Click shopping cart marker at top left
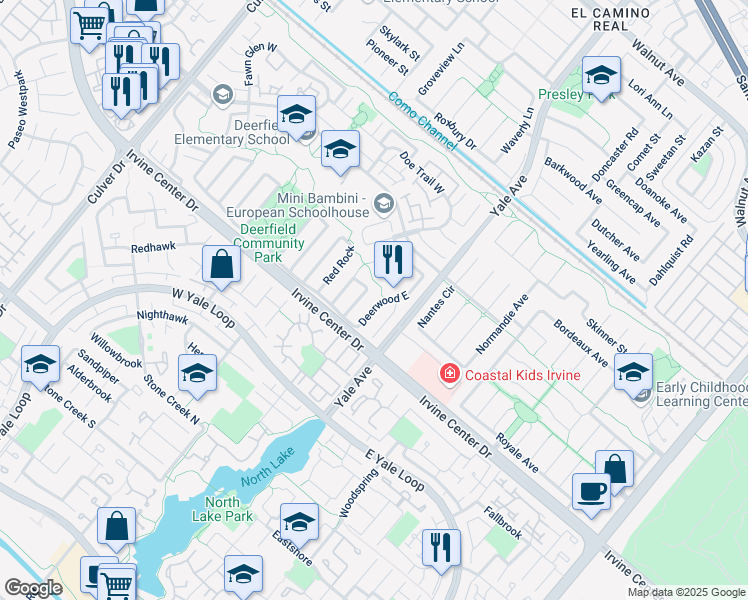 (89, 29)
